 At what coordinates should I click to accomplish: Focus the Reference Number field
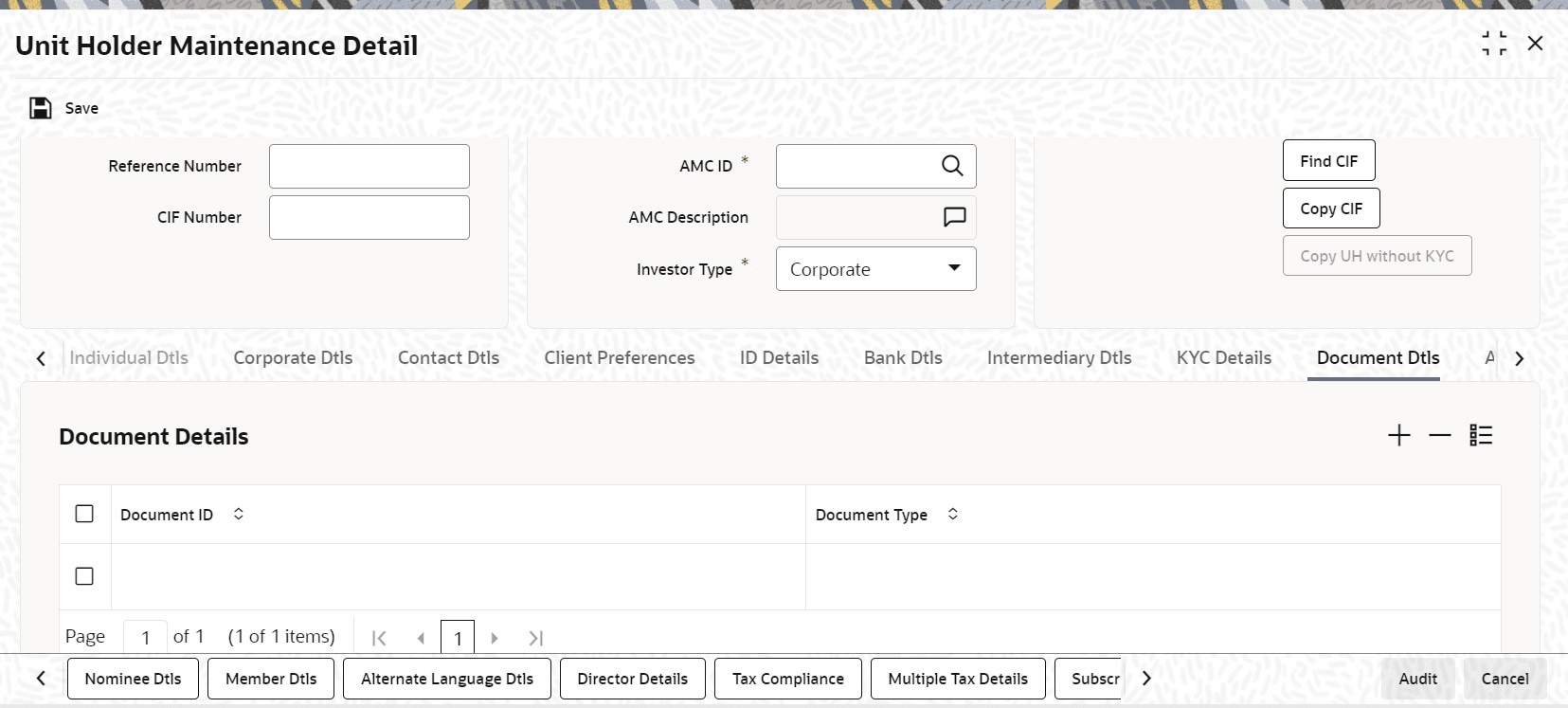point(369,166)
